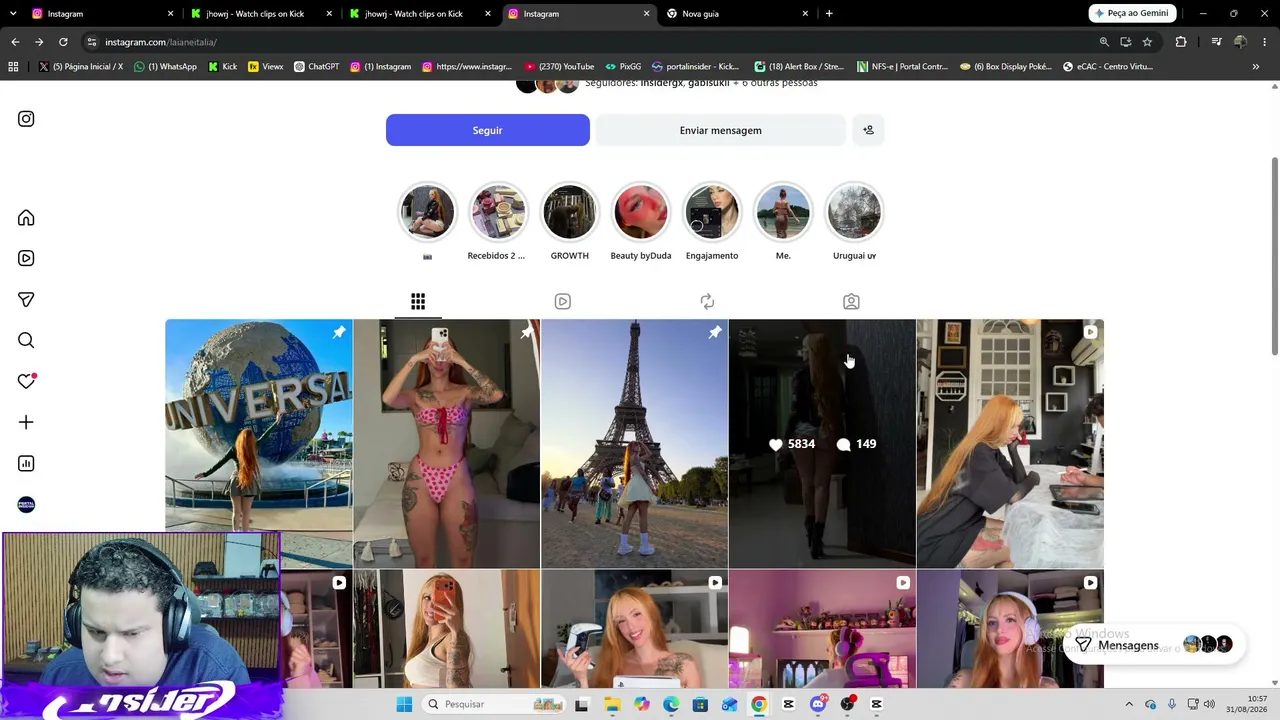
Task: Open the YouTube bookmark
Action: click(559, 67)
